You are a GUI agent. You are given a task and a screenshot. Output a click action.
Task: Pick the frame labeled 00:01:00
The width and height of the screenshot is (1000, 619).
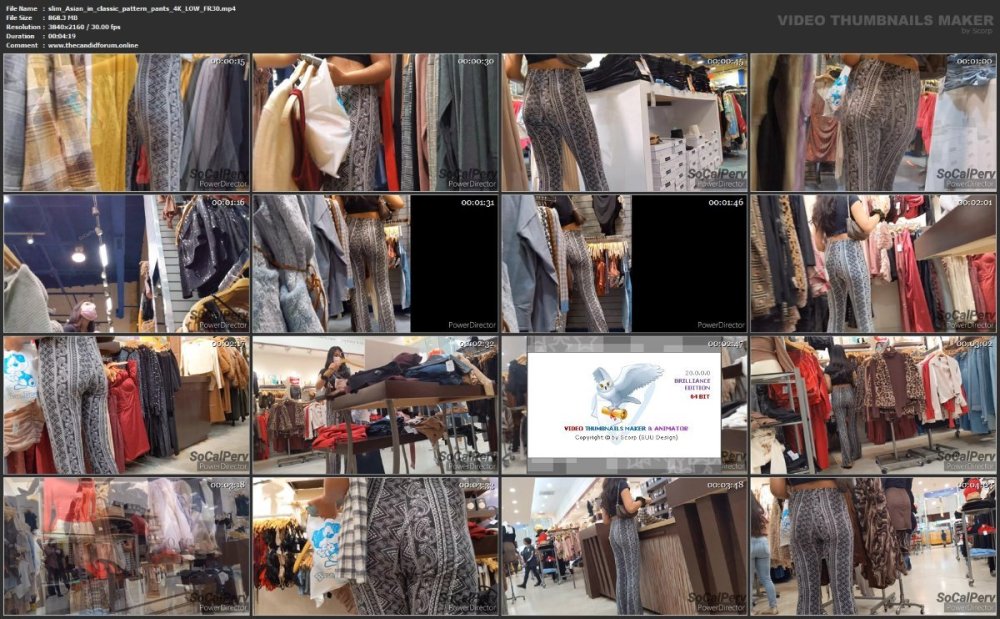click(x=873, y=122)
